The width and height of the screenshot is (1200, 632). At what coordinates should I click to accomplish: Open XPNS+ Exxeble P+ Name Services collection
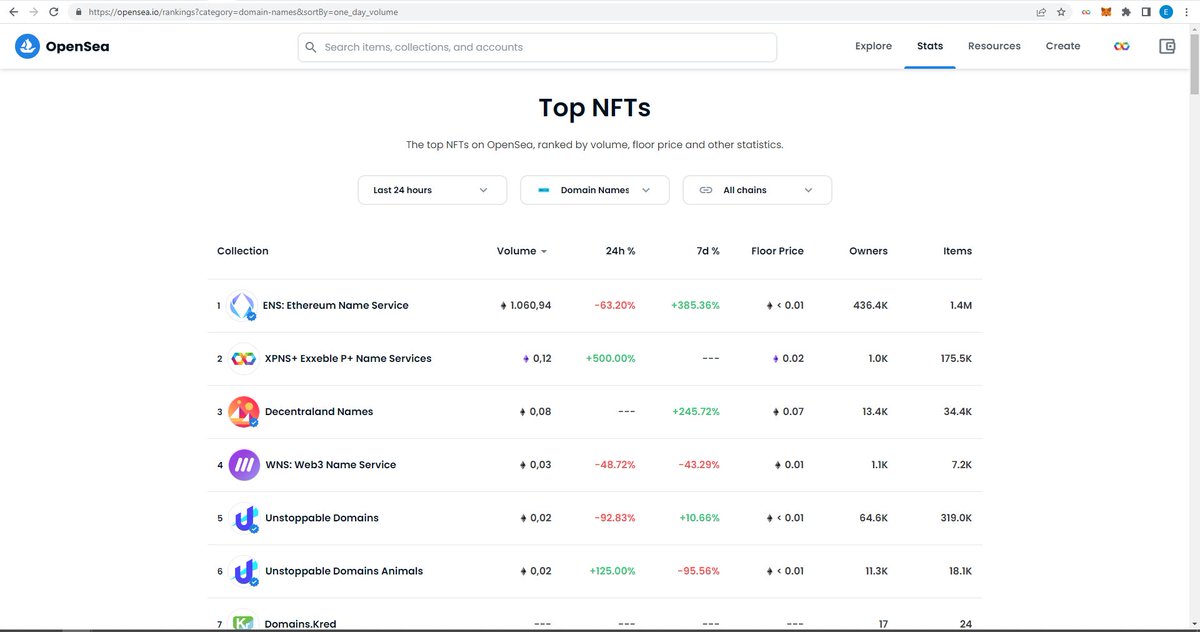tap(348, 358)
